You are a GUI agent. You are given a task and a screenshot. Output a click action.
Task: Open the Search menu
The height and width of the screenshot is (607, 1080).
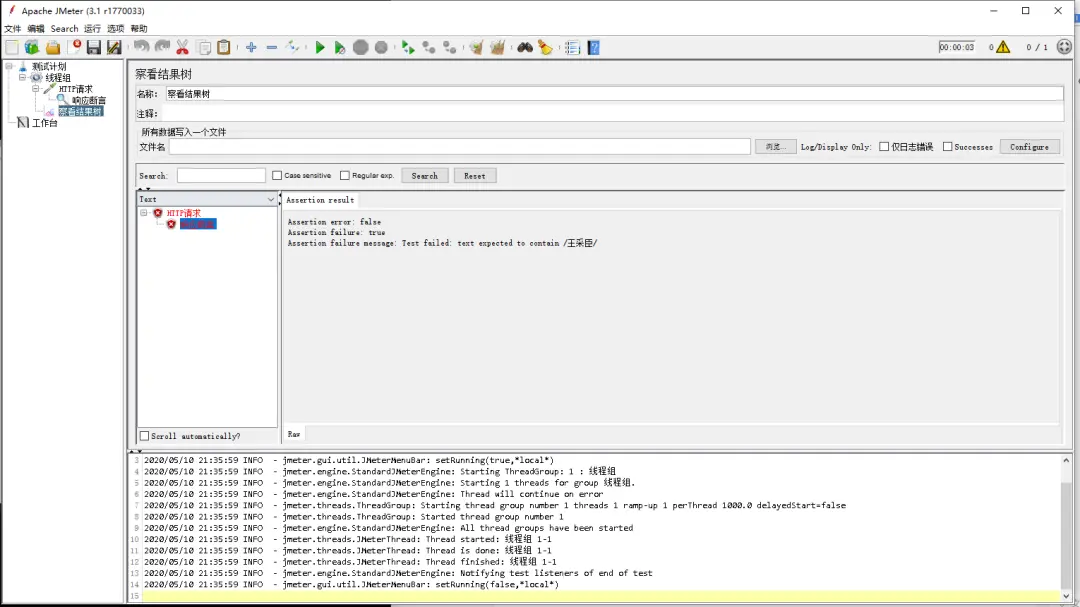64,29
